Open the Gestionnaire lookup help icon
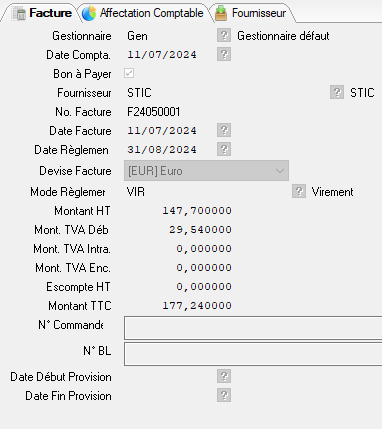The image size is (382, 429). (224, 35)
